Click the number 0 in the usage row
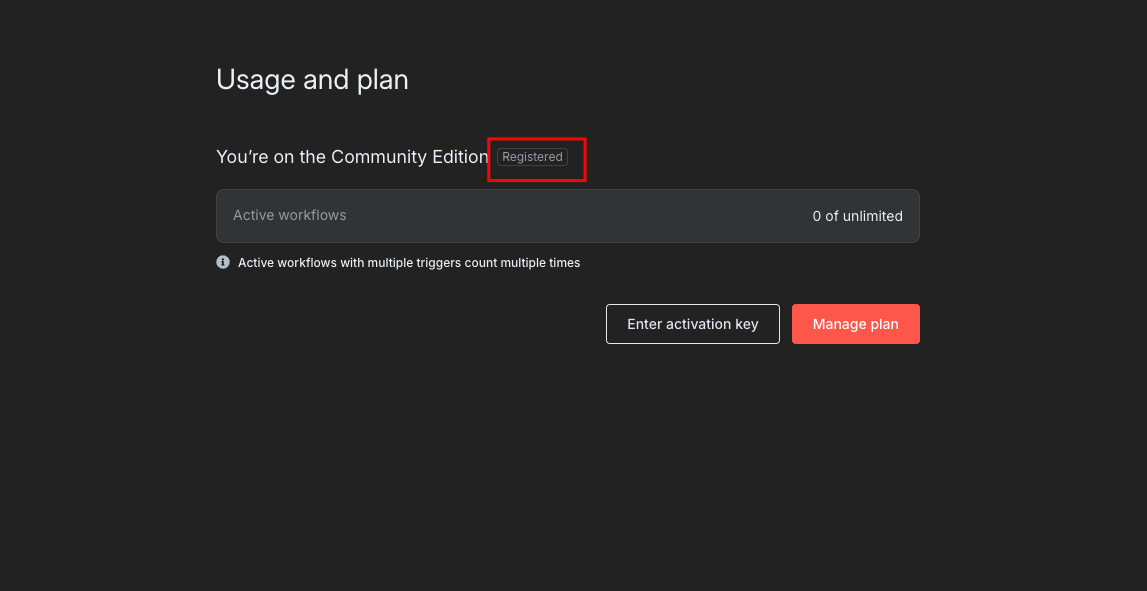The height and width of the screenshot is (591, 1147). (817, 217)
